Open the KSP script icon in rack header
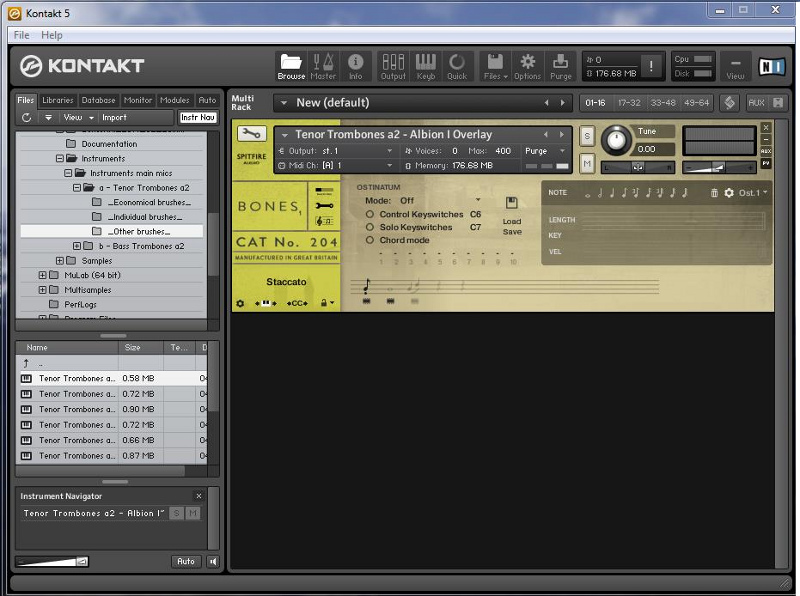This screenshot has height=596, width=800. click(730, 103)
